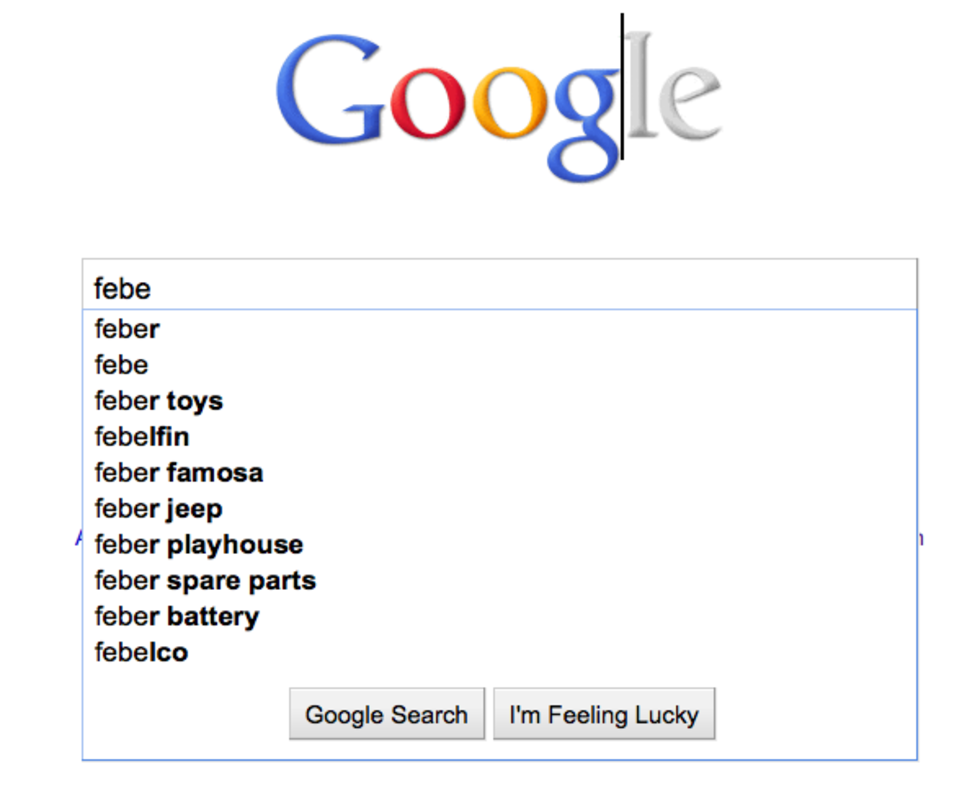Click the blue lowercase "g" in the logo

pos(583,124)
